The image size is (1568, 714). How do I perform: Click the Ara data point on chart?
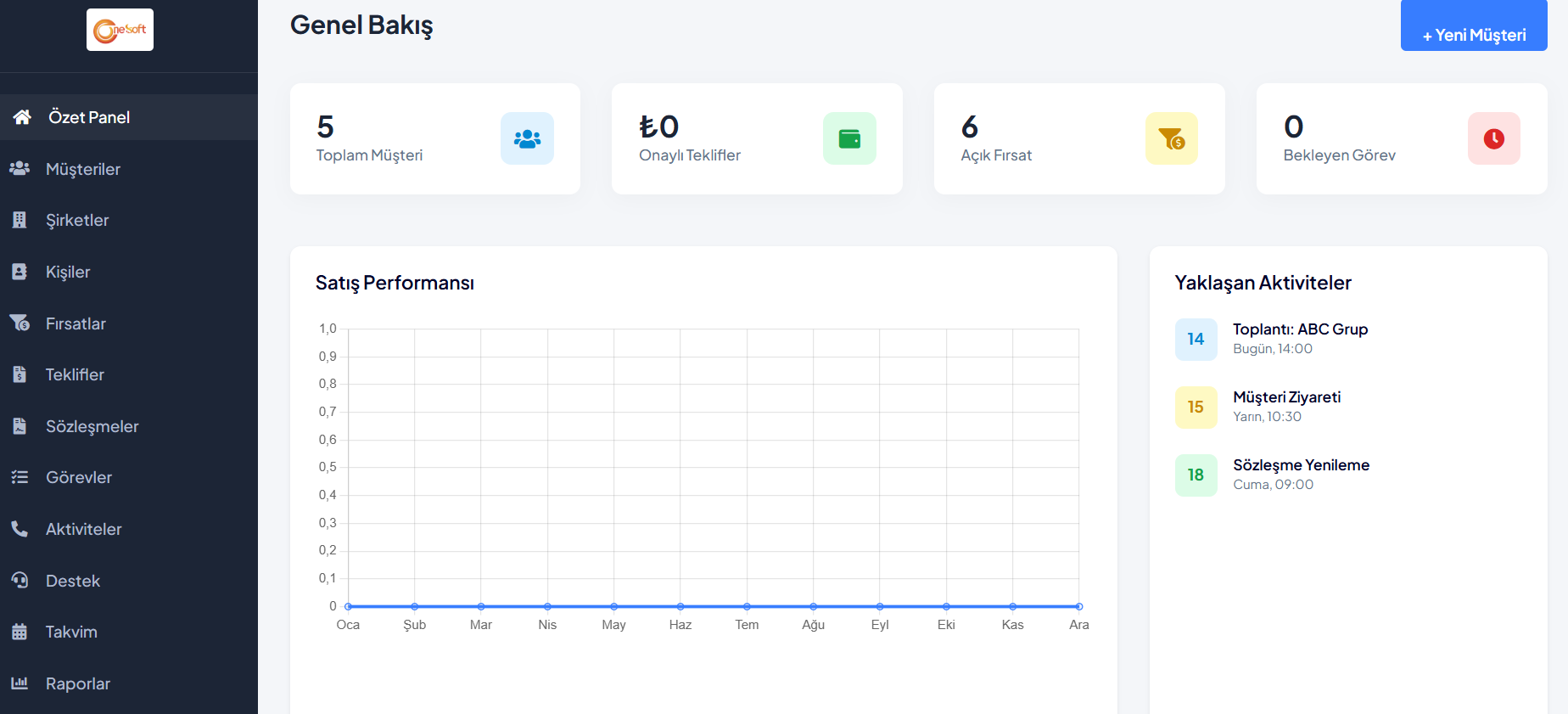[x=1078, y=606]
